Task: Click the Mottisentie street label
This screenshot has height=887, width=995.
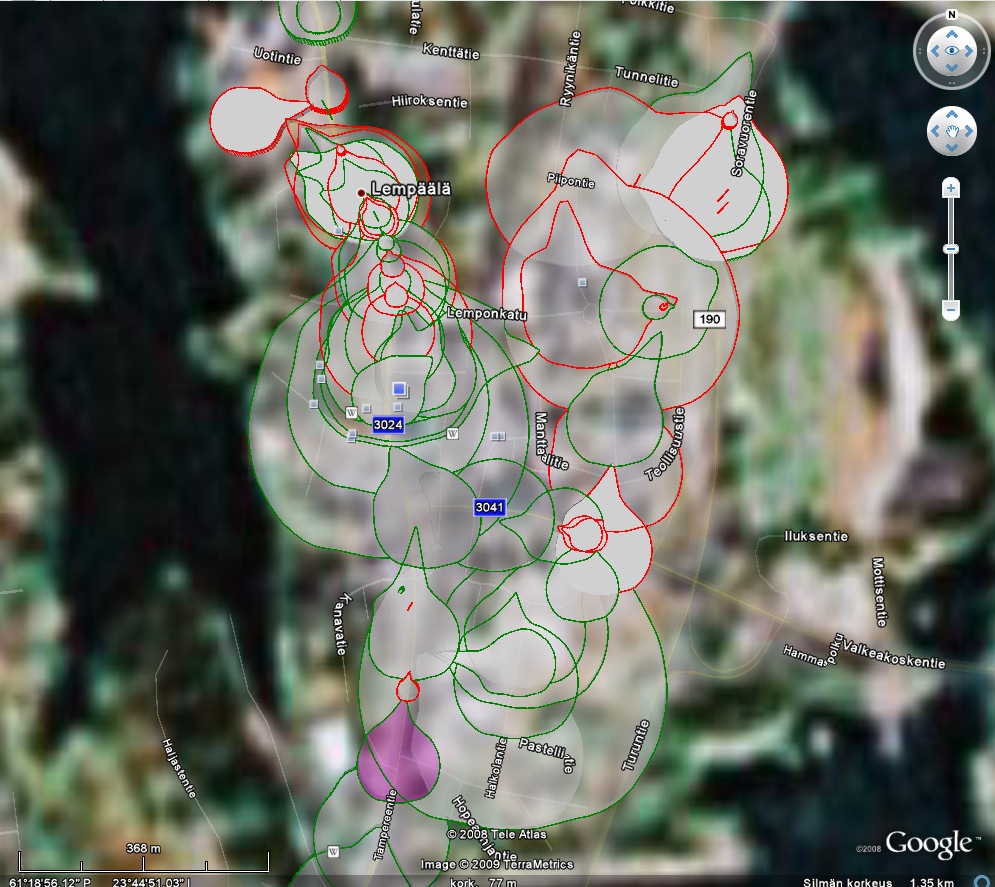Action: pyautogui.click(x=879, y=591)
